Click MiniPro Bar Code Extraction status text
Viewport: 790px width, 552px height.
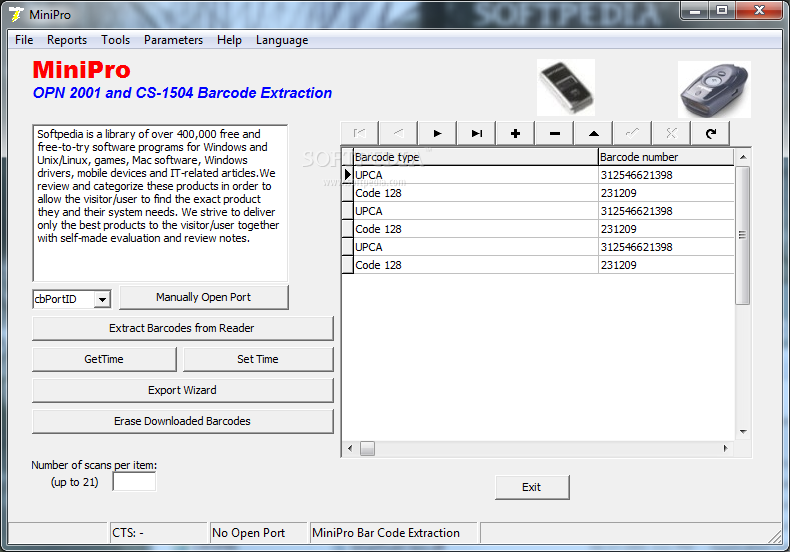[x=386, y=533]
